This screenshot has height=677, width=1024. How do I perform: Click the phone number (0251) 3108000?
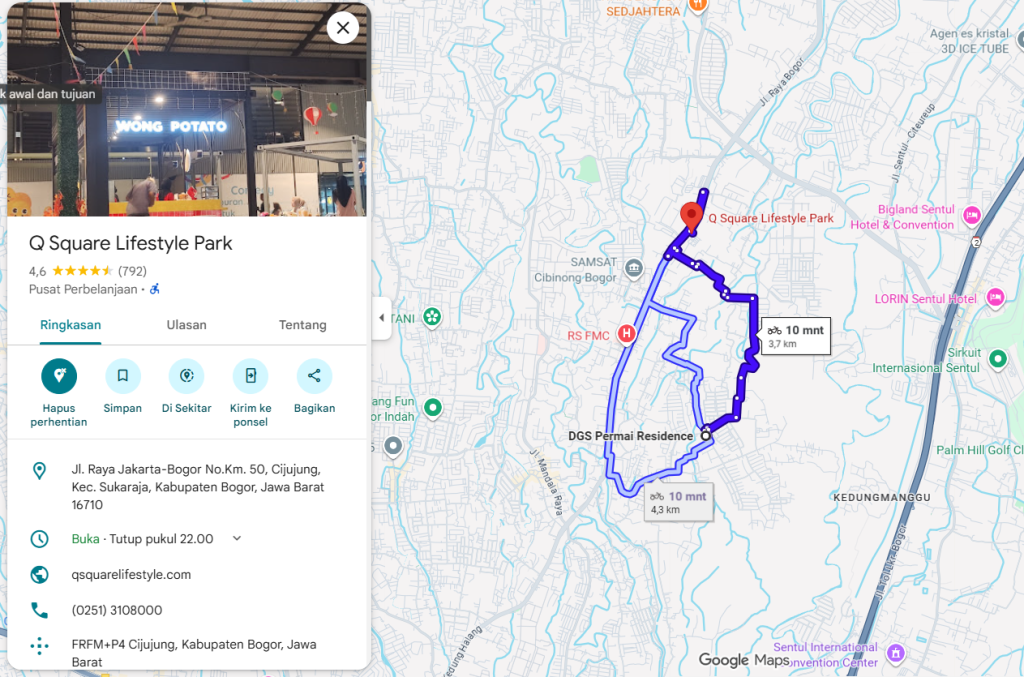(117, 610)
